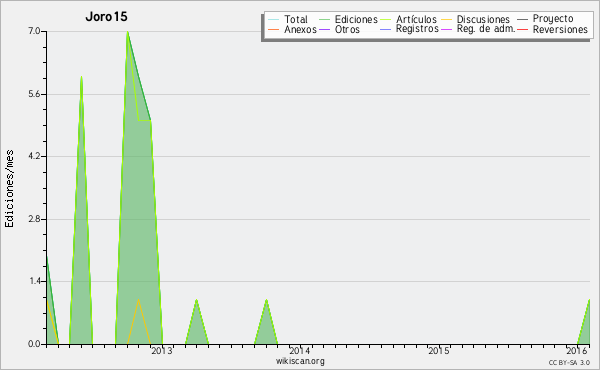Click the wikiscan.org text below the chart
This screenshot has height=370, width=600.
click(x=300, y=361)
